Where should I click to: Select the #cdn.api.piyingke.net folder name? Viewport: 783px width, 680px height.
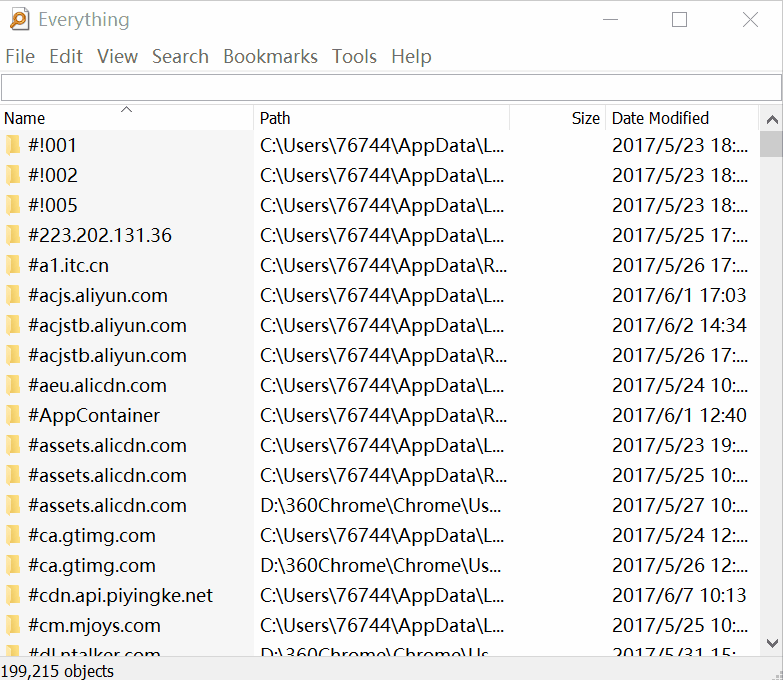point(120,596)
